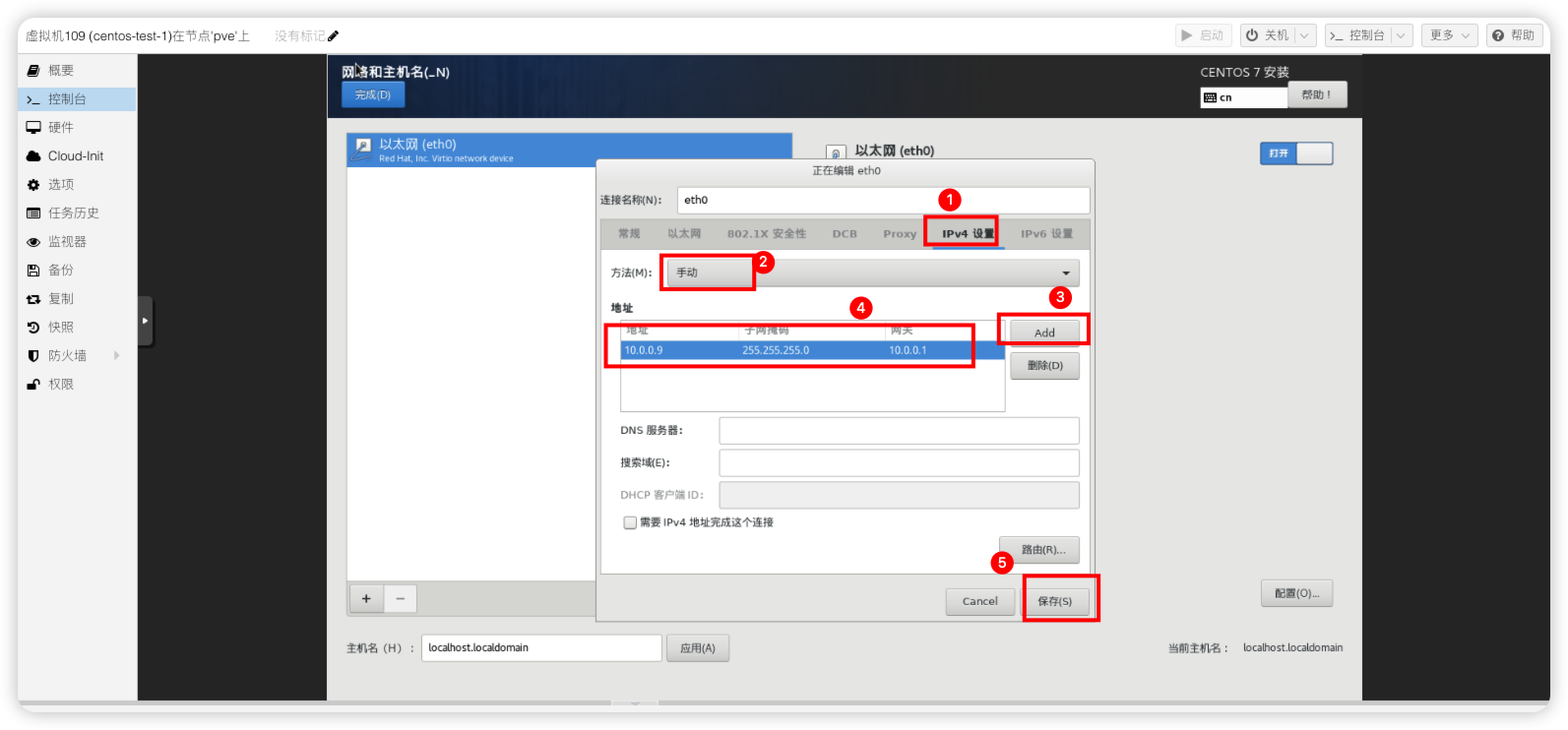Image resolution: width=1568 pixels, height=730 pixels.
Task: Switch to the Proxy tab
Action: tap(900, 234)
